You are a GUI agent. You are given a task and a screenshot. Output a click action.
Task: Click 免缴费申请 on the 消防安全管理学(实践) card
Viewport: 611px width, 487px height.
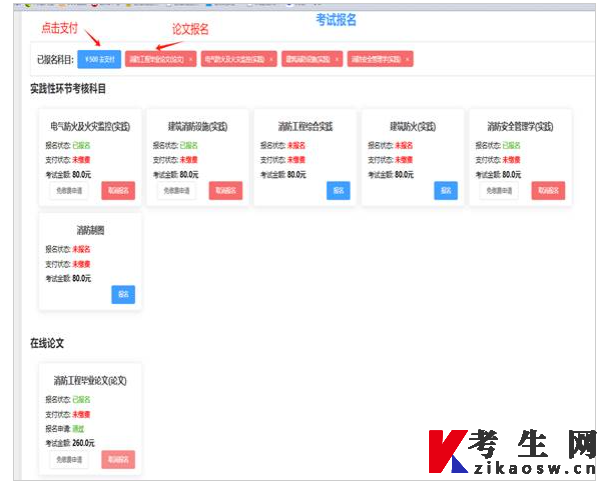click(x=499, y=191)
